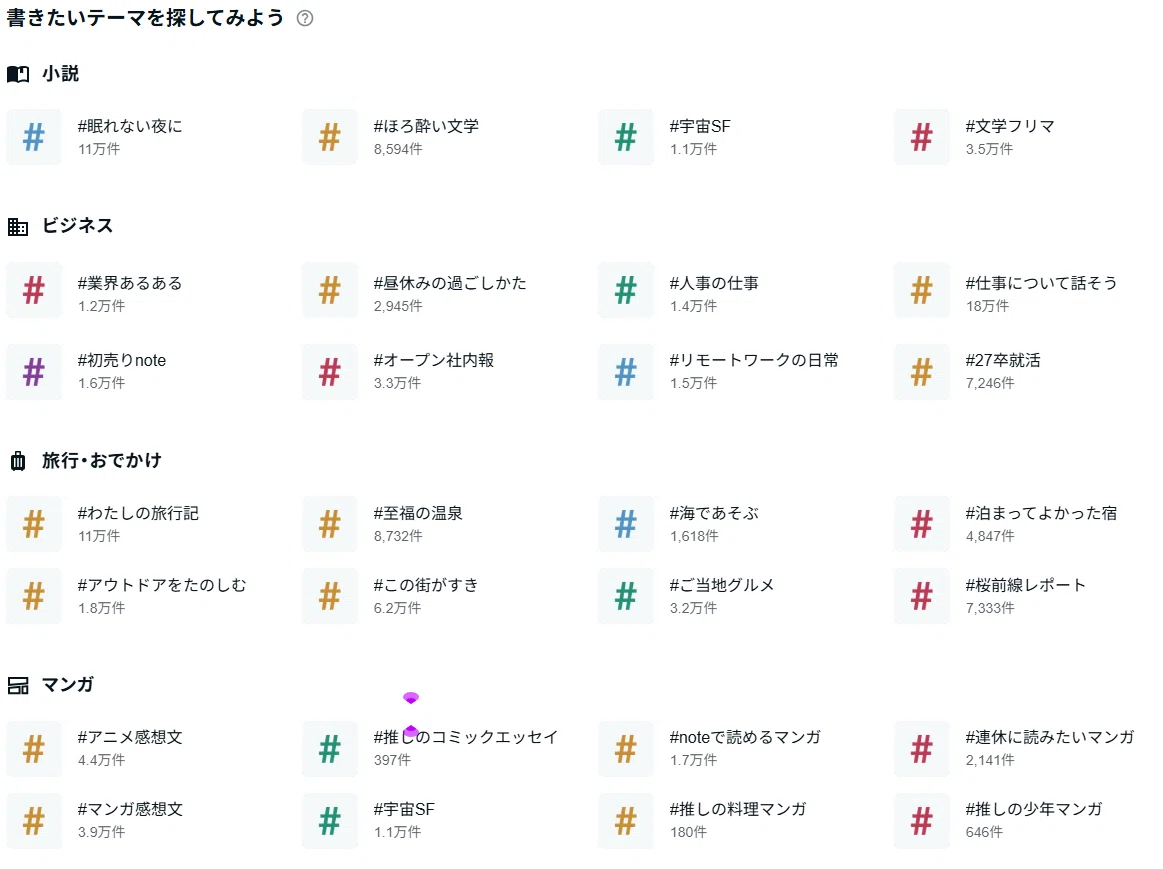Open the #マンガ感想文 hashtag
This screenshot has width=1163, height=869.
tap(130, 809)
